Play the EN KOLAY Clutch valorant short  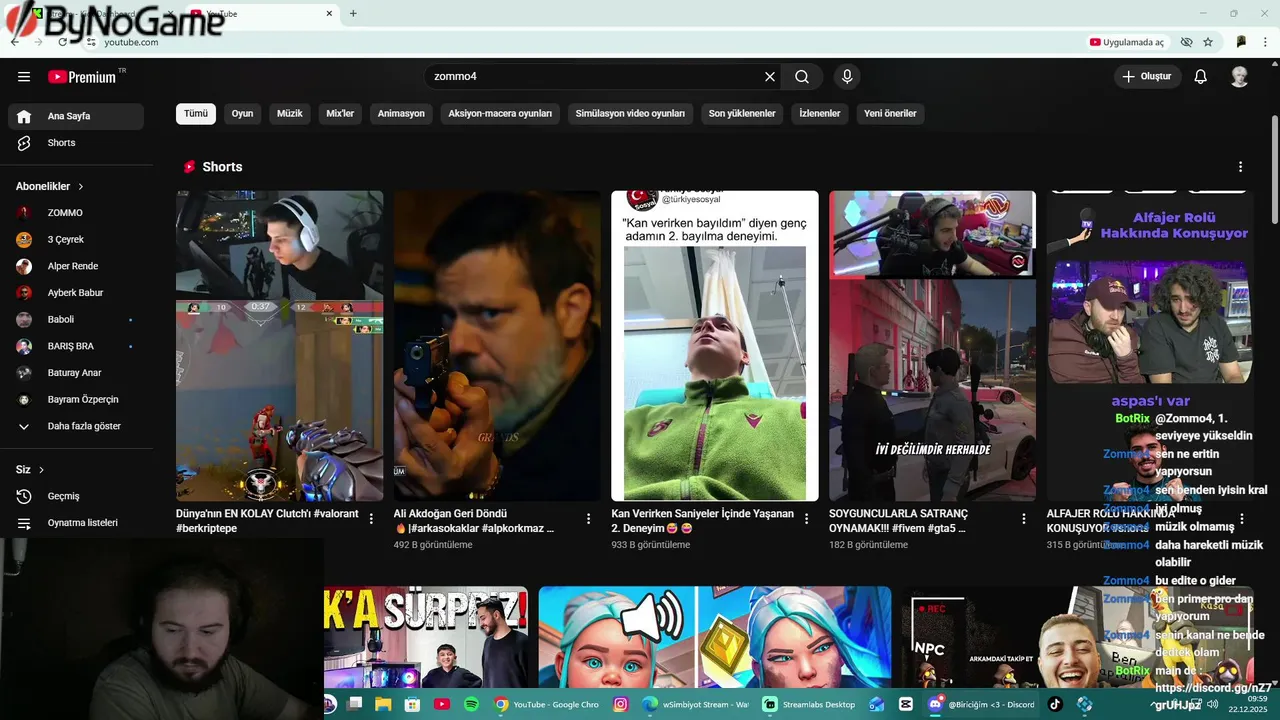click(279, 346)
